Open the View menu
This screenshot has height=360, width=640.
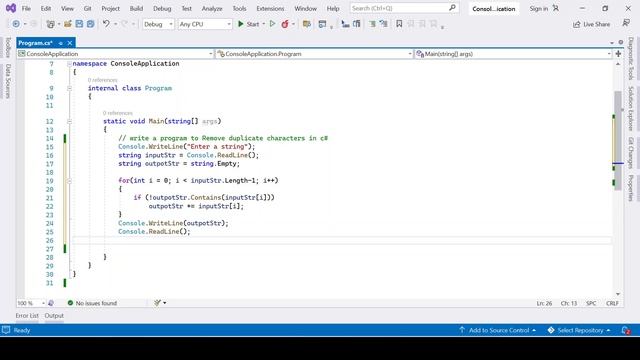[x=67, y=8]
